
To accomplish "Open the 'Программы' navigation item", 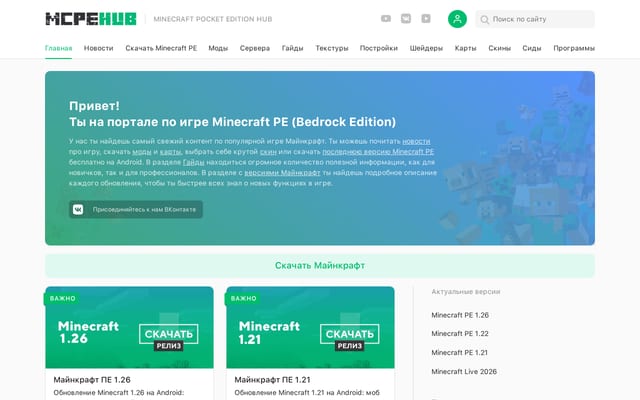I will 574,48.
